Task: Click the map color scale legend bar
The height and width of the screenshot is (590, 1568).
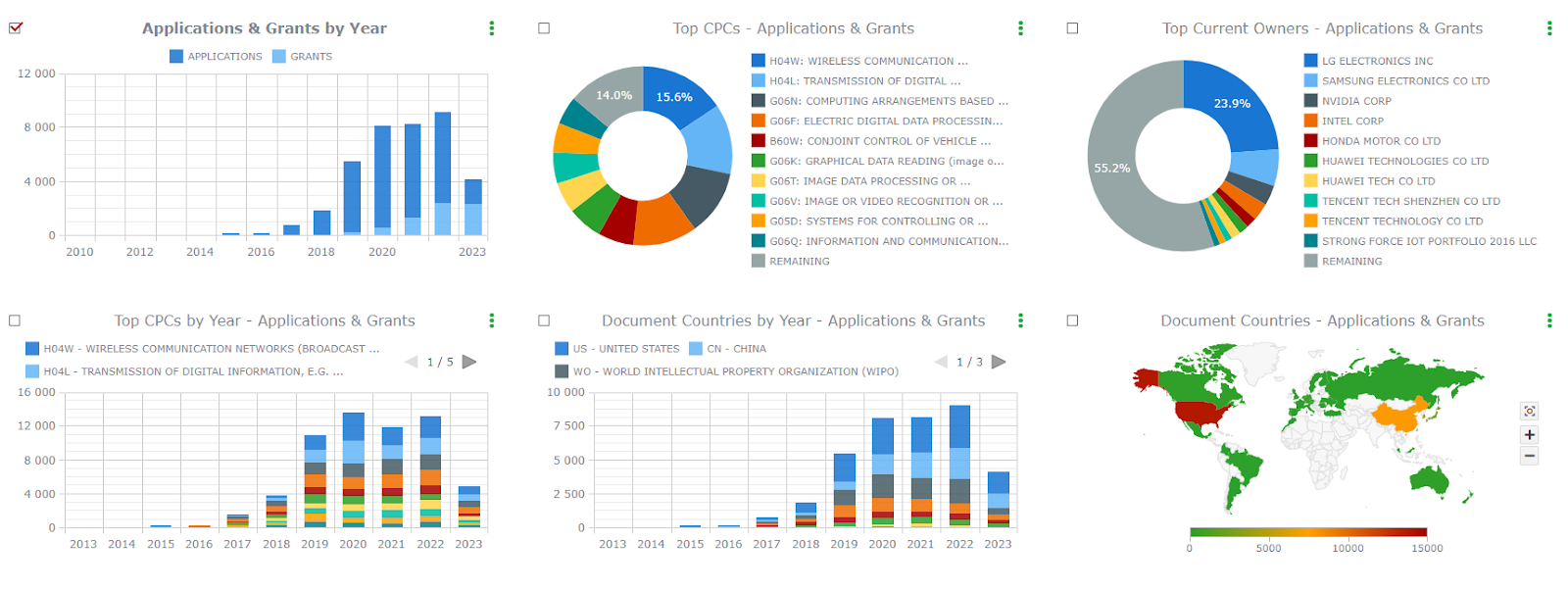Action: pyautogui.click(x=1308, y=532)
